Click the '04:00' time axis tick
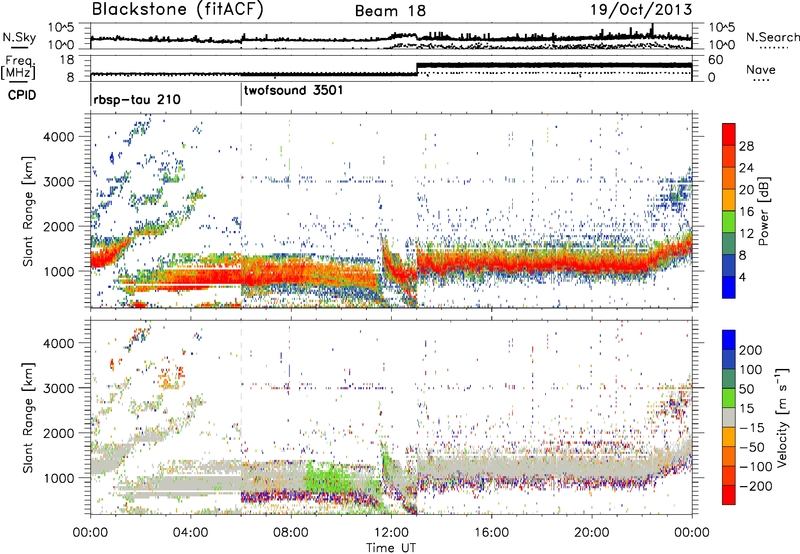 tap(190, 533)
